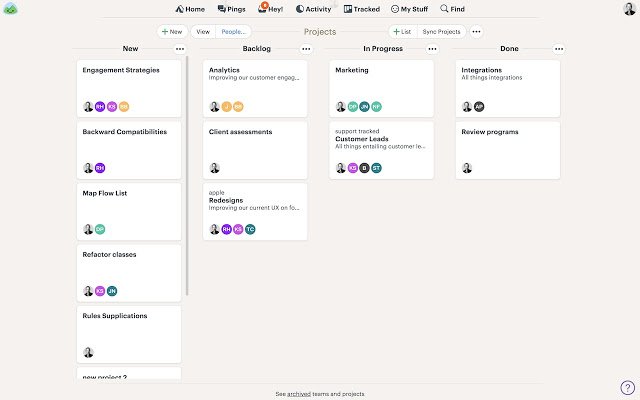Click the 'support tracked' label on Customer Leads

pyautogui.click(x=357, y=131)
